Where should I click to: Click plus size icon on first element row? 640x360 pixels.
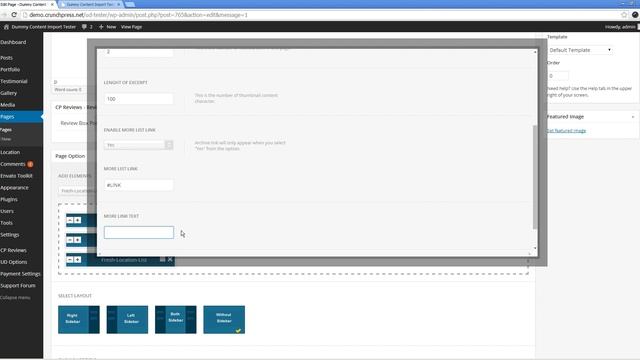78,220
